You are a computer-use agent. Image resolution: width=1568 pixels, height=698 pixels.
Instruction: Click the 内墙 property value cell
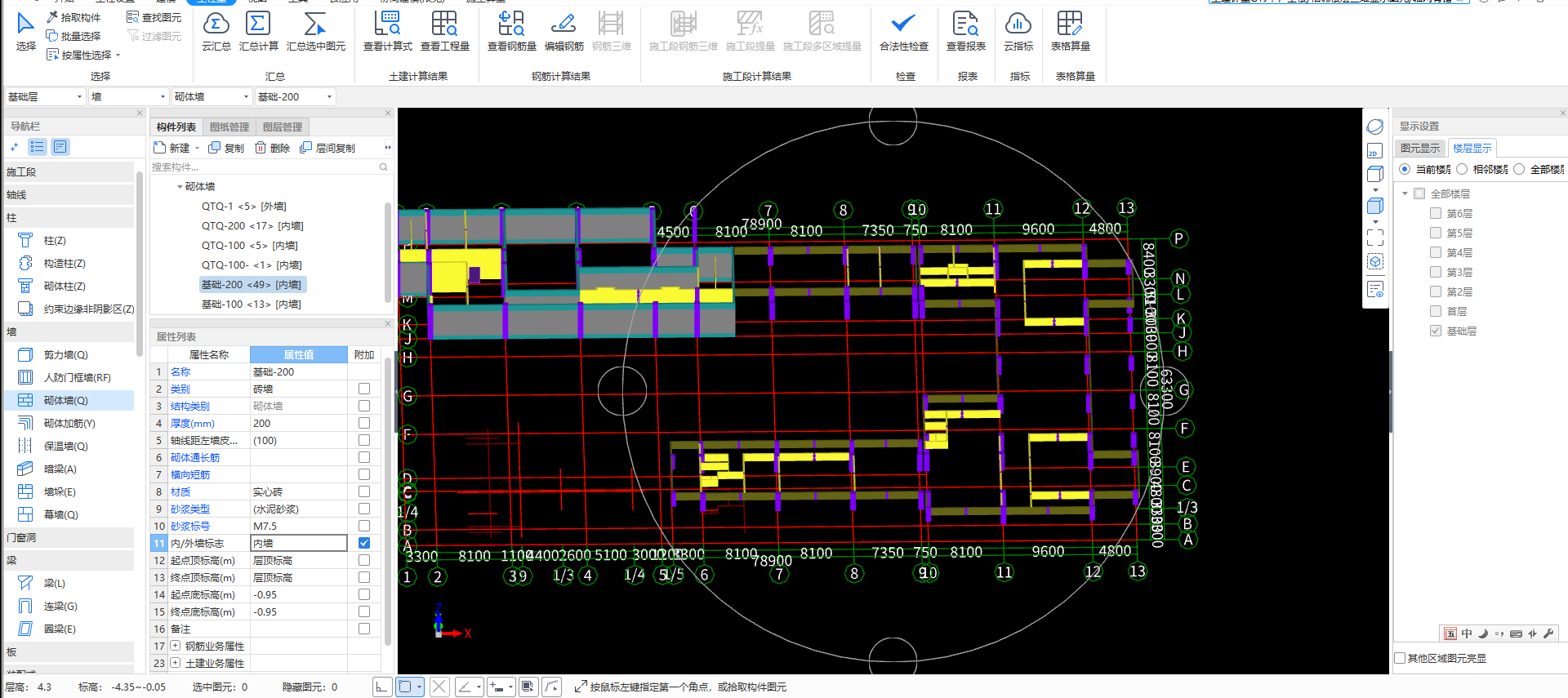[x=298, y=543]
